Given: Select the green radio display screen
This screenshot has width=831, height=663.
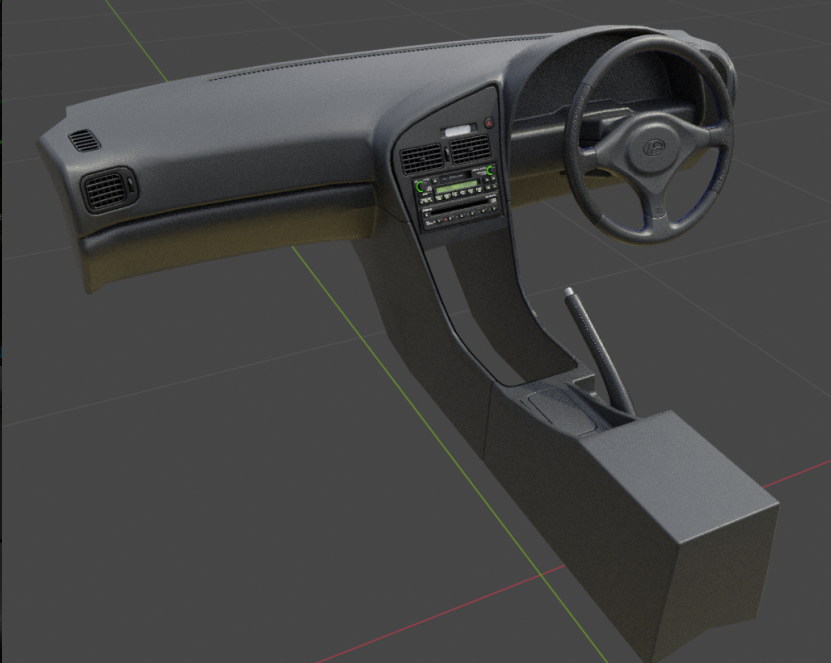Looking at the screenshot, I should coord(455,187).
